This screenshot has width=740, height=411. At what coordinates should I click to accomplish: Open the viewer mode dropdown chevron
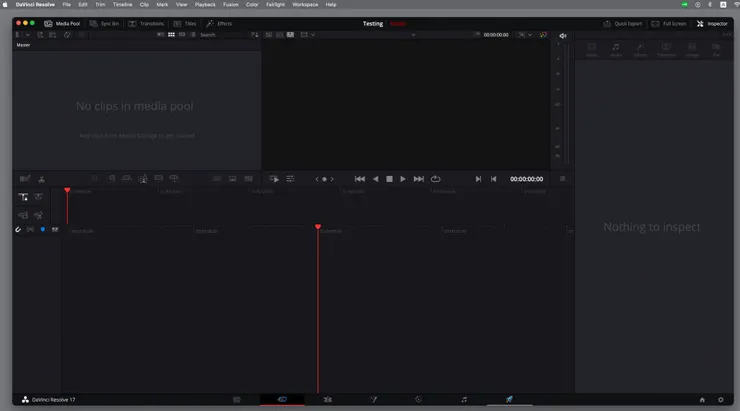click(313, 35)
